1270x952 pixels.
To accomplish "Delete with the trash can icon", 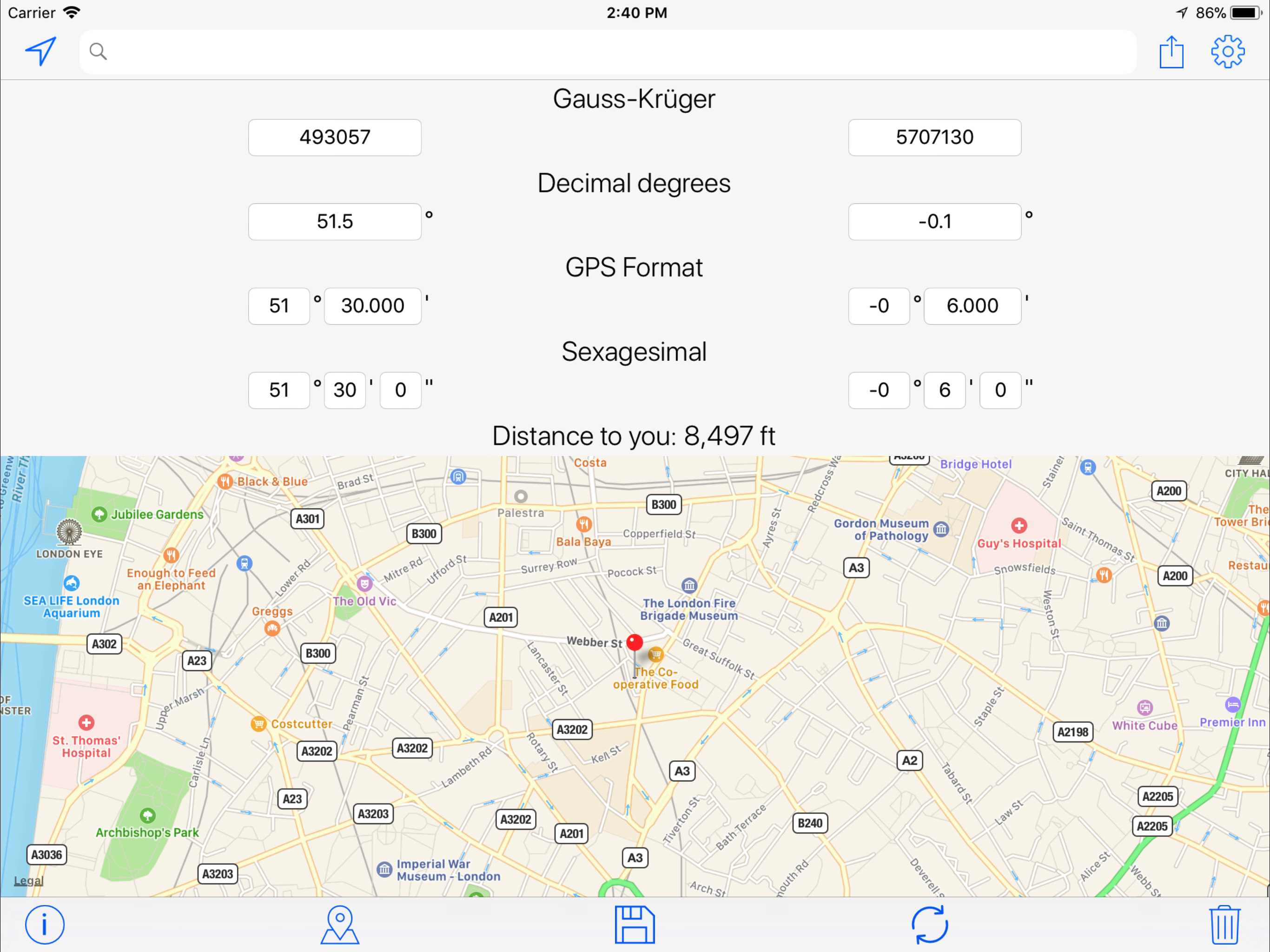I will [x=1224, y=925].
